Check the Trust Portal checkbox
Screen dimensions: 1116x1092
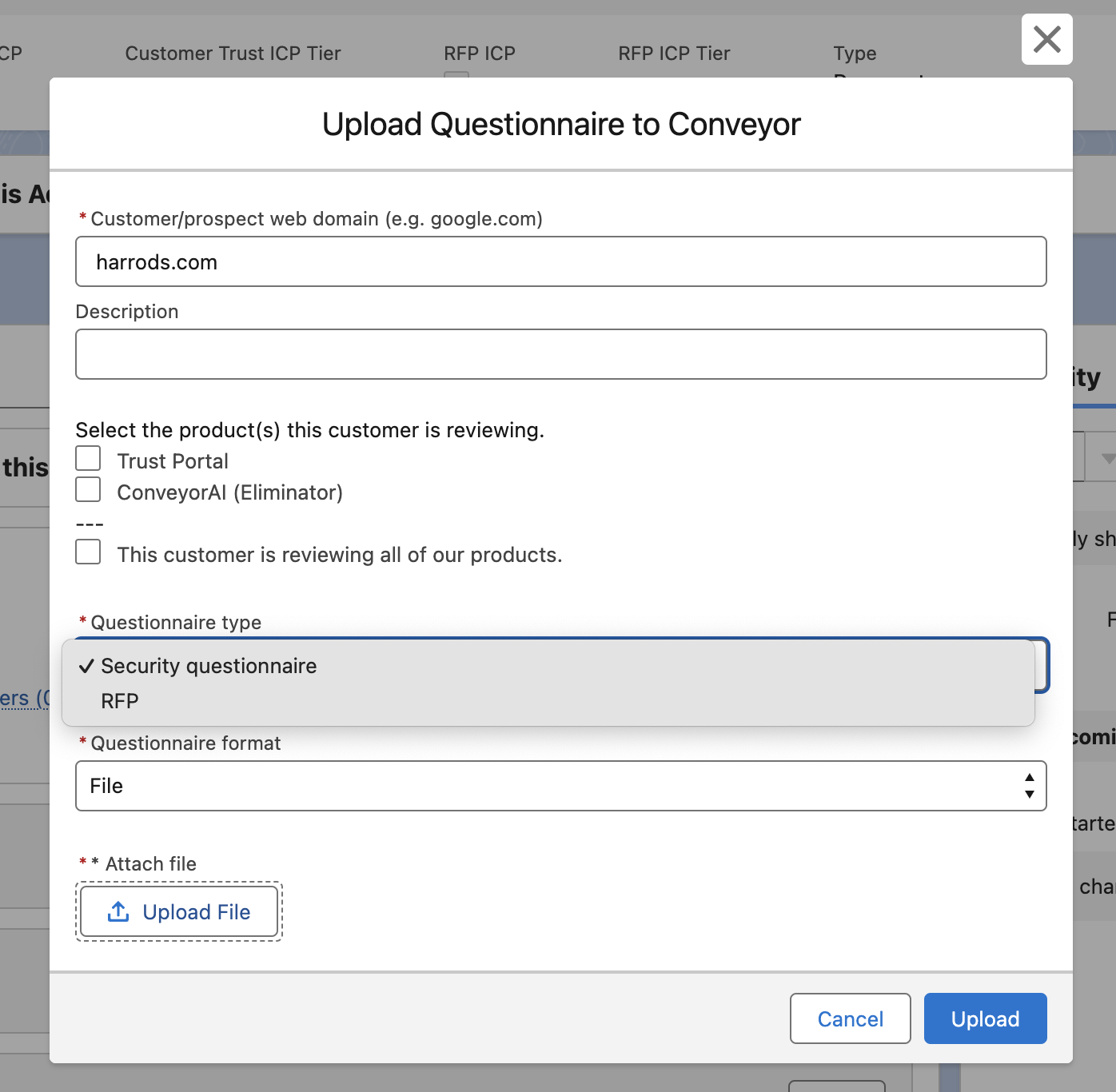(x=88, y=459)
